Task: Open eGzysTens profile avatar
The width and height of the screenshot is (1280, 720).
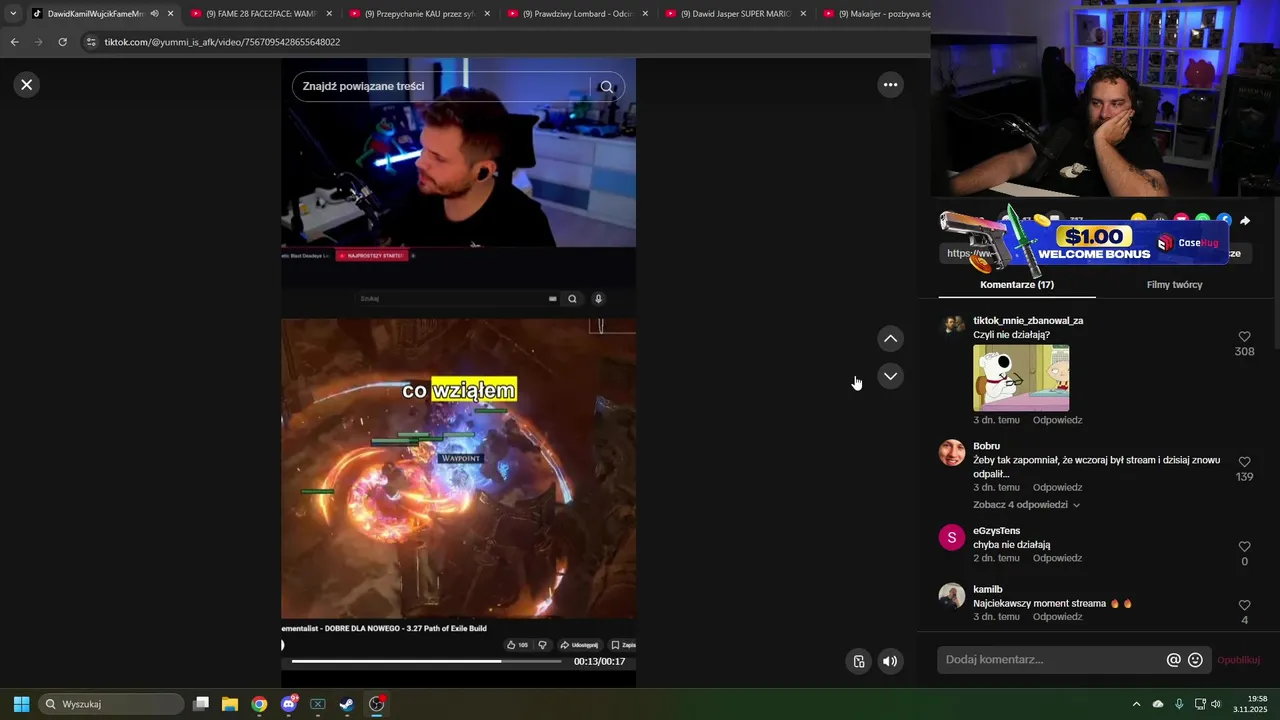Action: (x=952, y=537)
